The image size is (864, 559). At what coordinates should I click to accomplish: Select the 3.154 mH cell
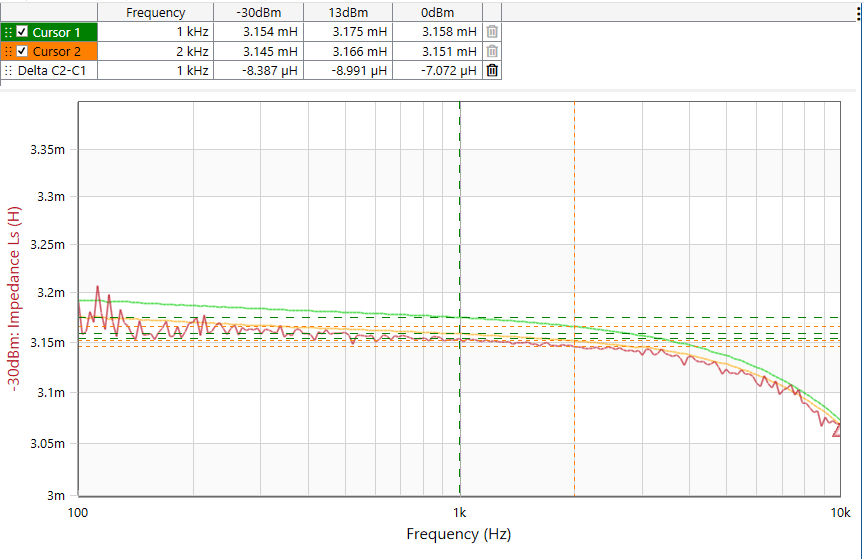pyautogui.click(x=258, y=32)
